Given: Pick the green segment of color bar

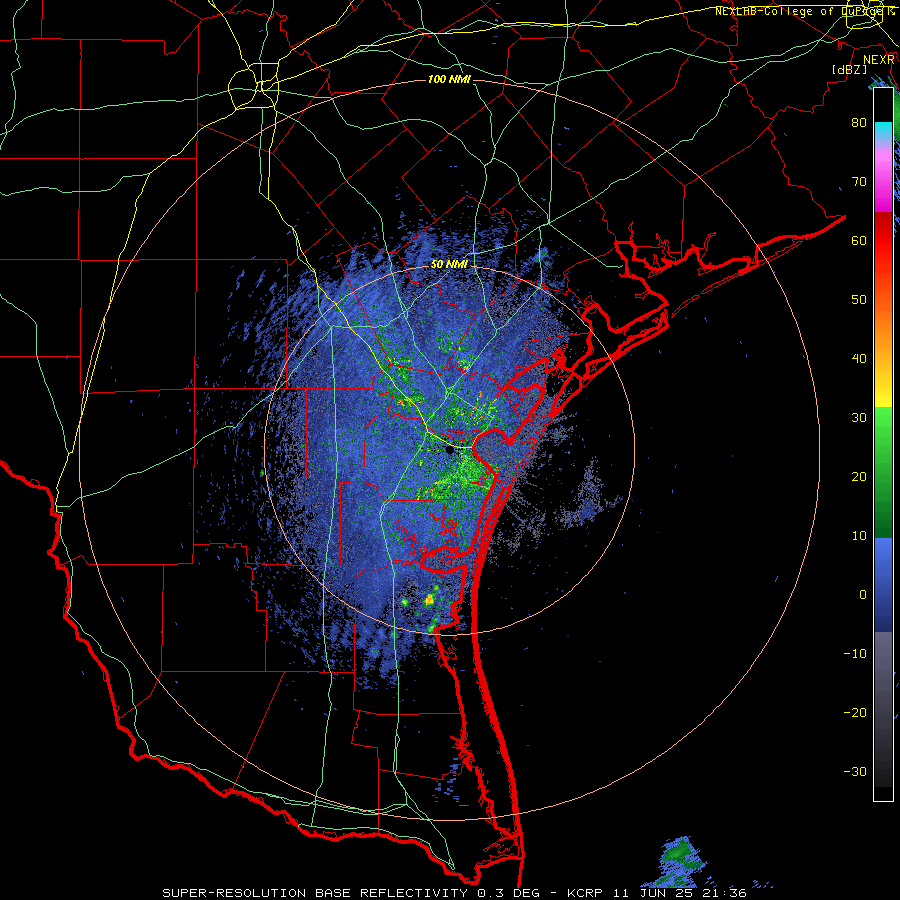Looking at the screenshot, I should [x=883, y=472].
